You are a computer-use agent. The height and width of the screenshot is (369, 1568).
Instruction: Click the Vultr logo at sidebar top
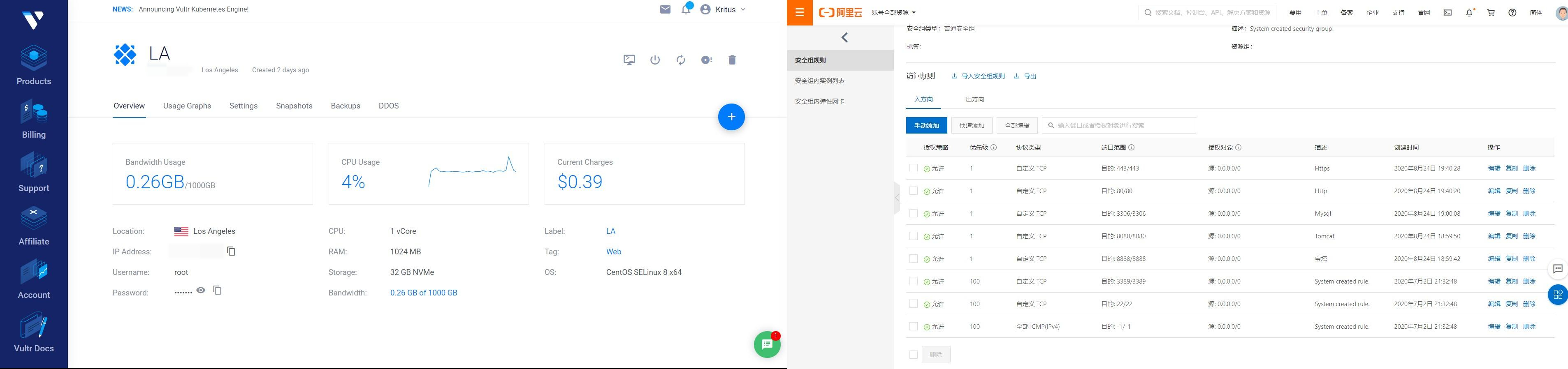[33, 20]
